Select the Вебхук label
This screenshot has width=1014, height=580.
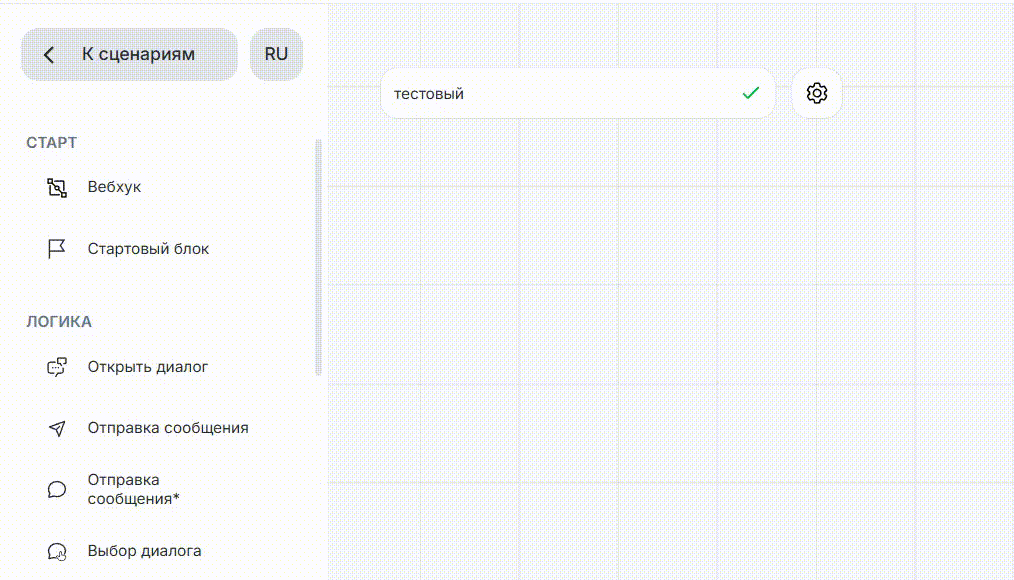(114, 187)
